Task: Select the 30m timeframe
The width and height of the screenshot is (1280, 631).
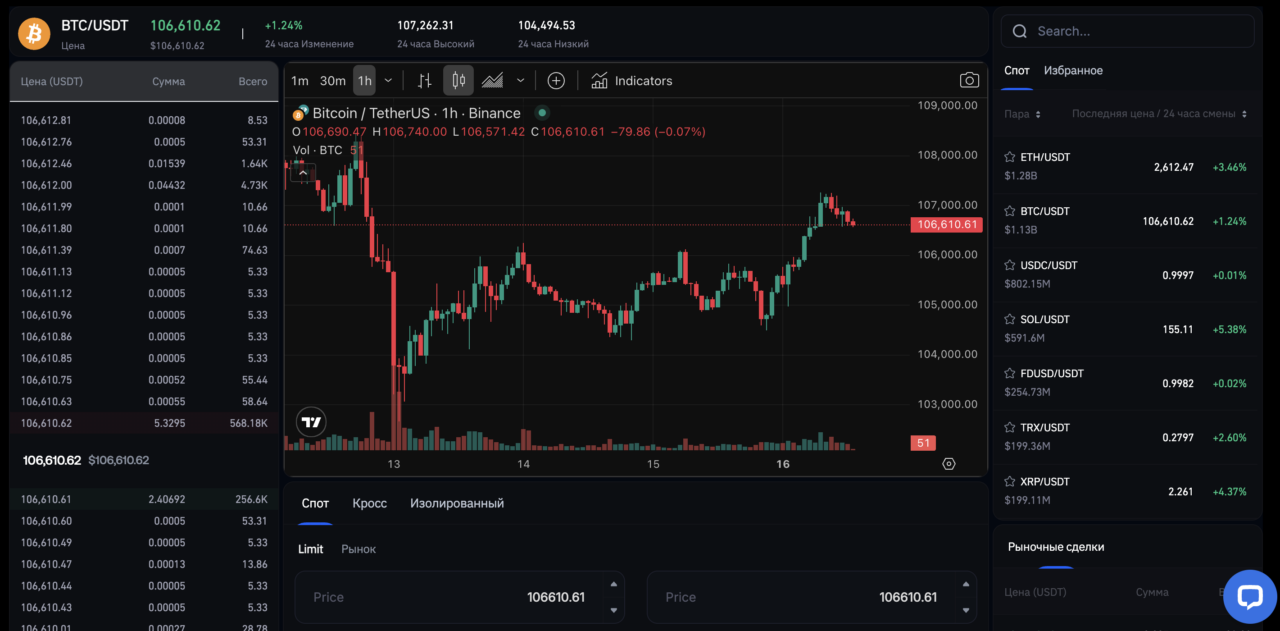Action: pos(332,81)
